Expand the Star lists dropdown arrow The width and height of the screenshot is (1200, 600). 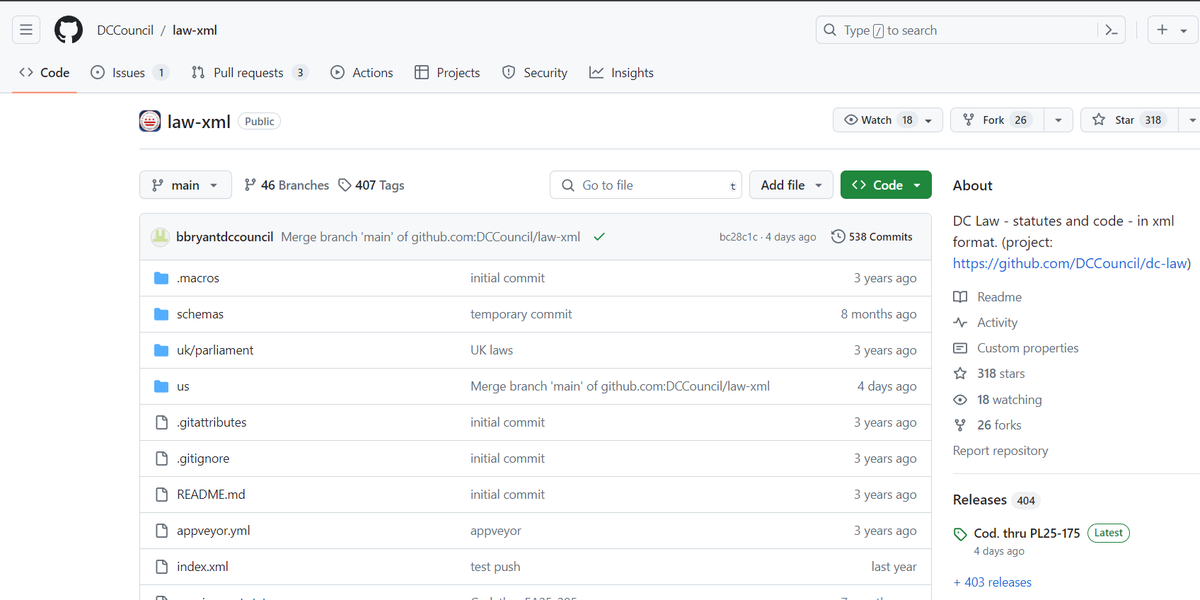click(x=1190, y=120)
